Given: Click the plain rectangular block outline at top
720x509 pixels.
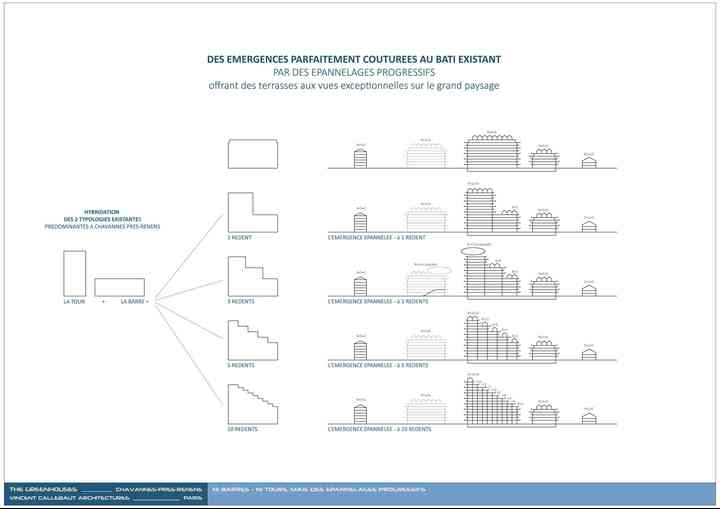Looking at the screenshot, I should (253, 153).
